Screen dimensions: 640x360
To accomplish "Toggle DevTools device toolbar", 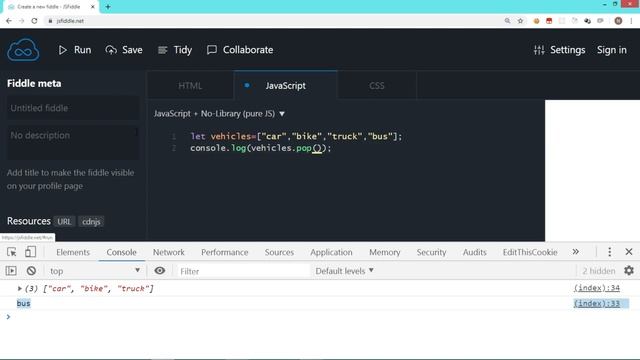I will coord(30,252).
